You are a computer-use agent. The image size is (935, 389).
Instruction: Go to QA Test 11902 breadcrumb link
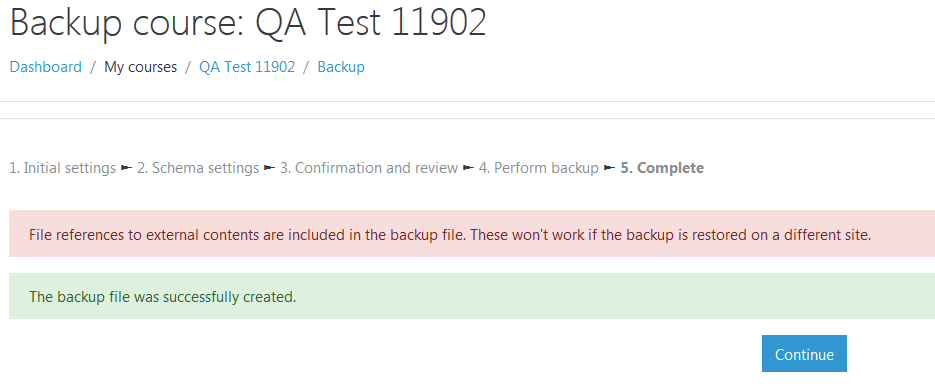[247, 67]
